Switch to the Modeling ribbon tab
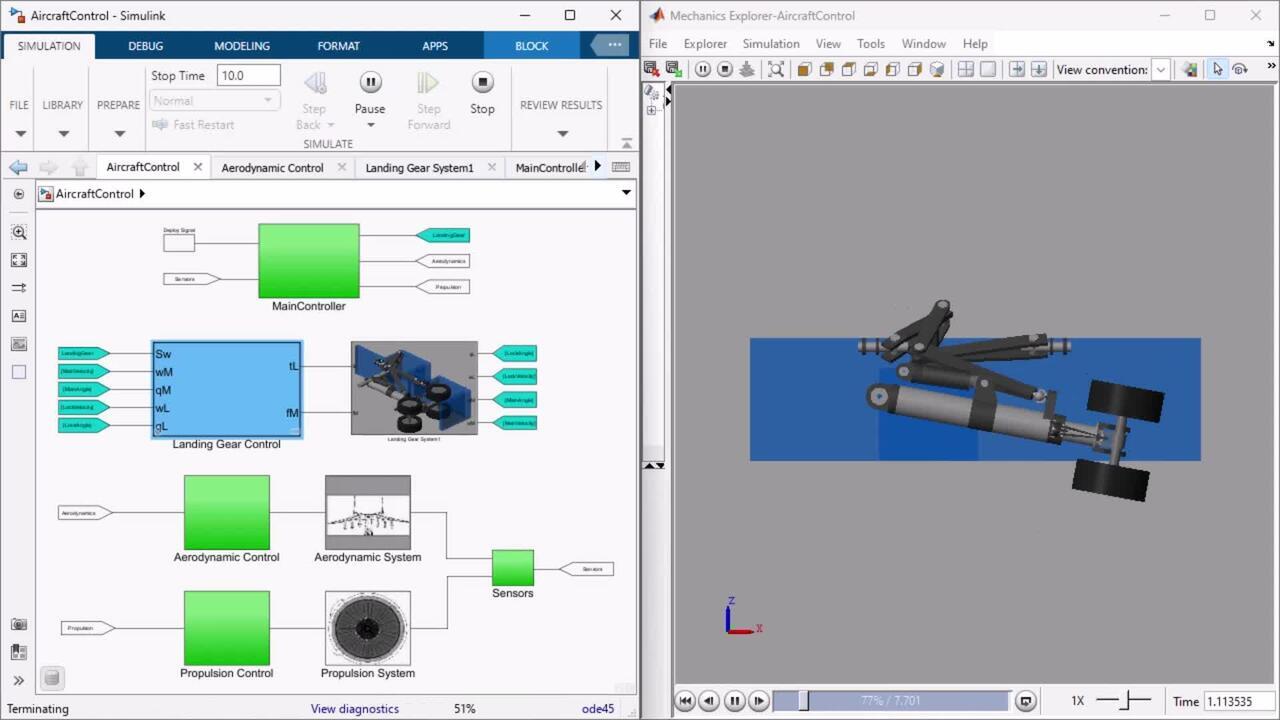 [242, 46]
